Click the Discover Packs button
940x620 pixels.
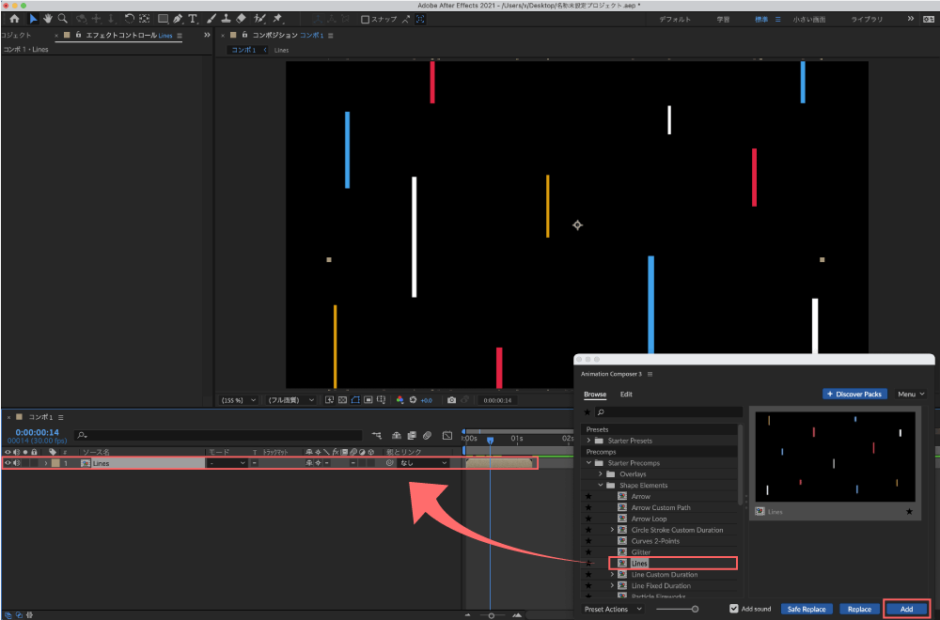854,394
